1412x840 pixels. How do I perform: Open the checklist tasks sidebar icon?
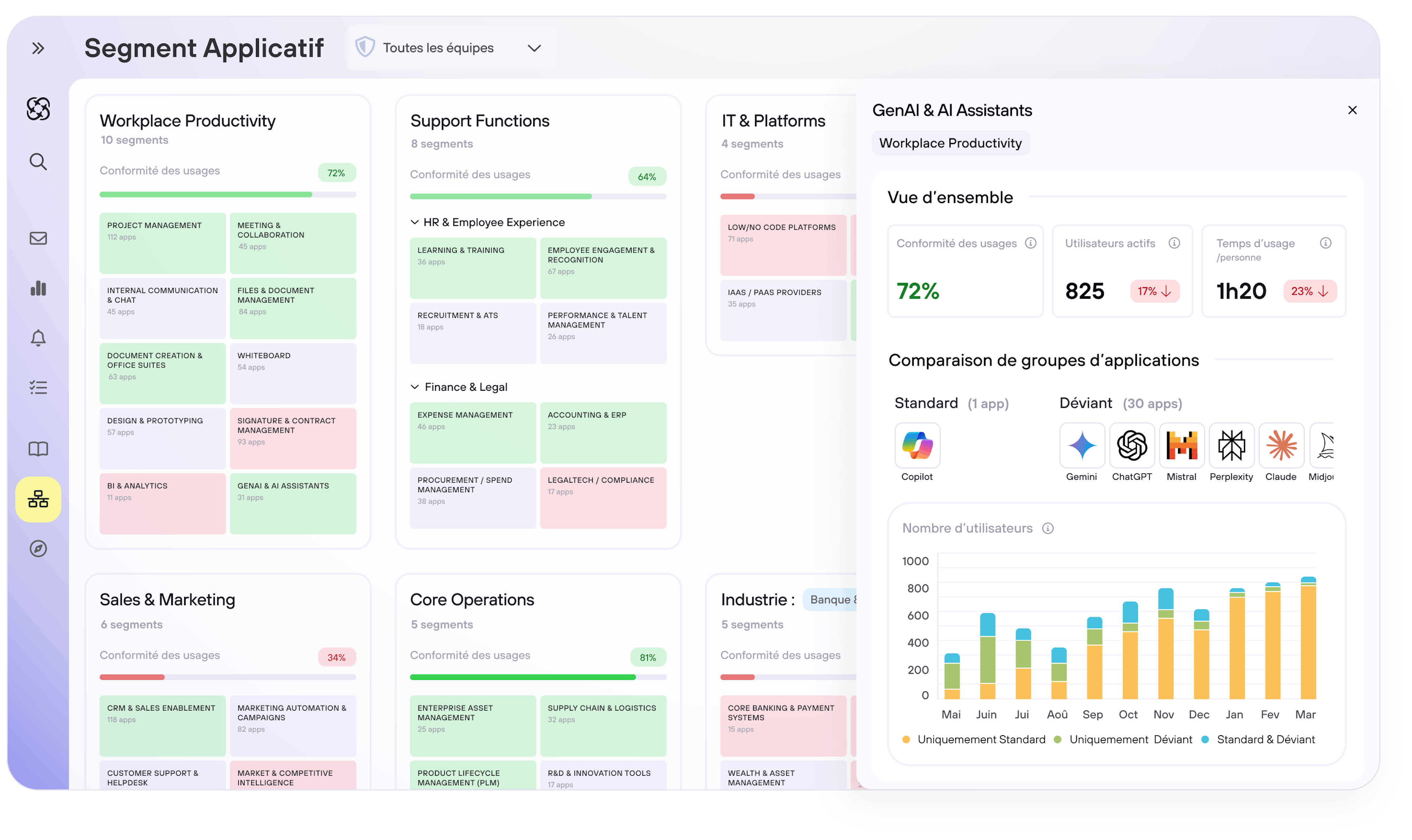(38, 388)
